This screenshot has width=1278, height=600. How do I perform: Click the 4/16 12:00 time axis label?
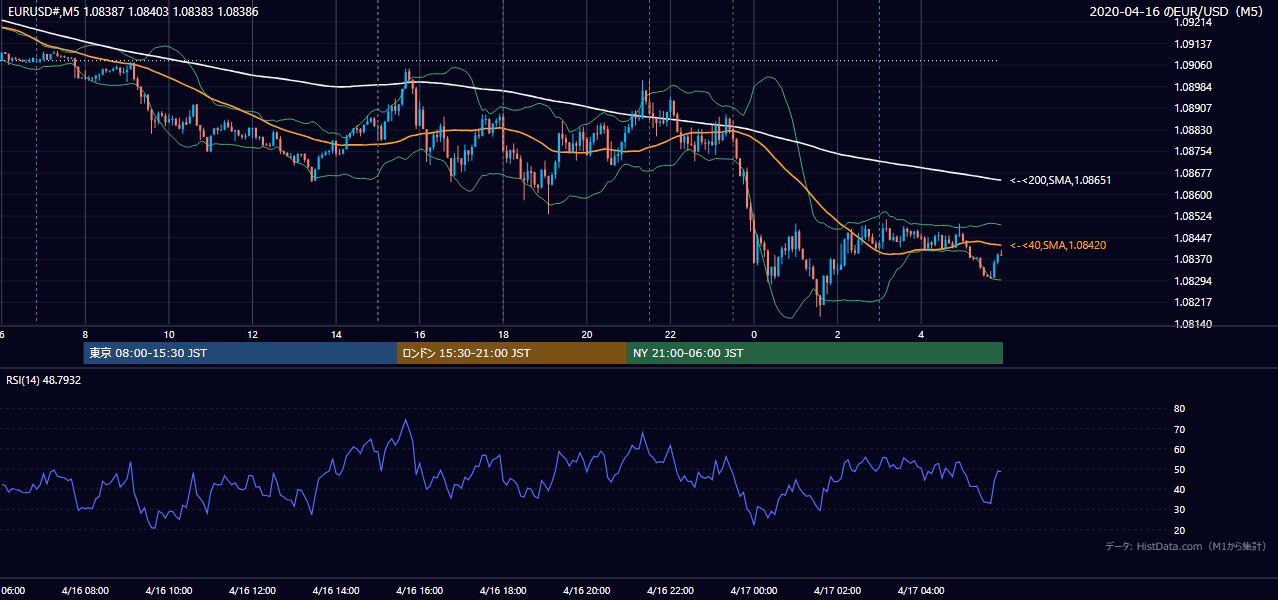pos(252,590)
